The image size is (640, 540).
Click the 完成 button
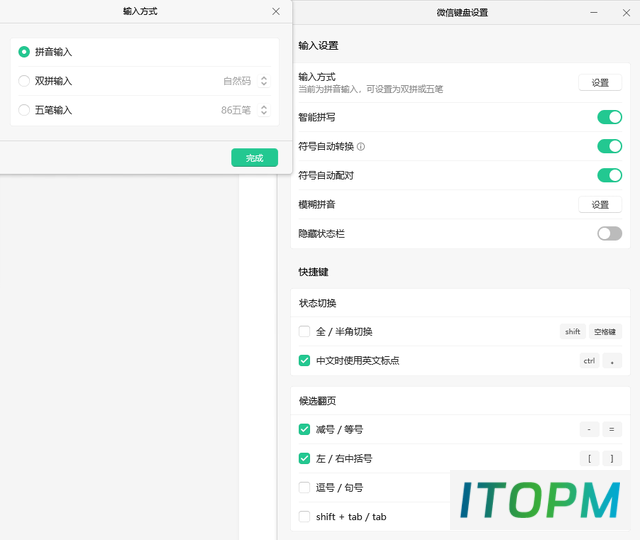pyautogui.click(x=255, y=158)
